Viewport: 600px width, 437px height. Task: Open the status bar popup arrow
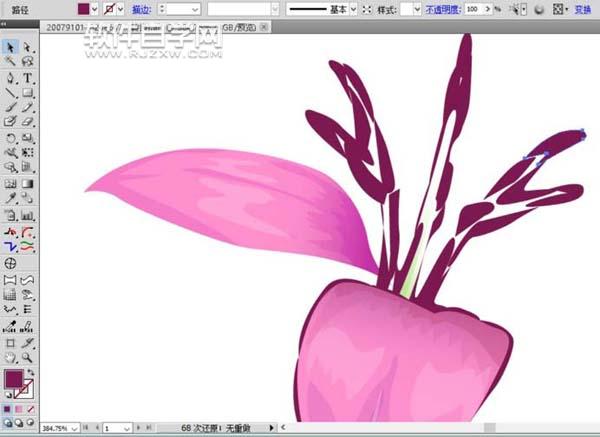[x=271, y=428]
